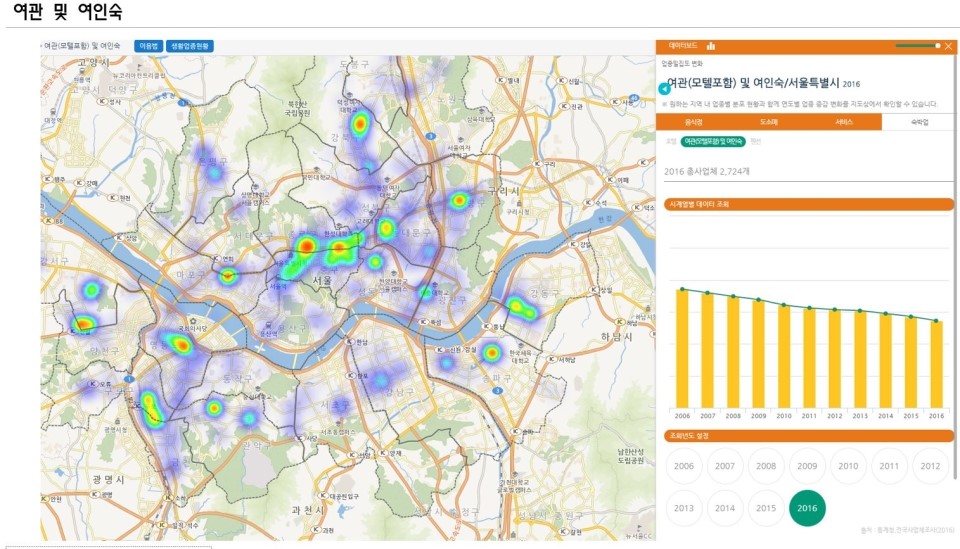Click the 은평구 label on the map
The height and width of the screenshot is (549, 960).
[x=212, y=160]
